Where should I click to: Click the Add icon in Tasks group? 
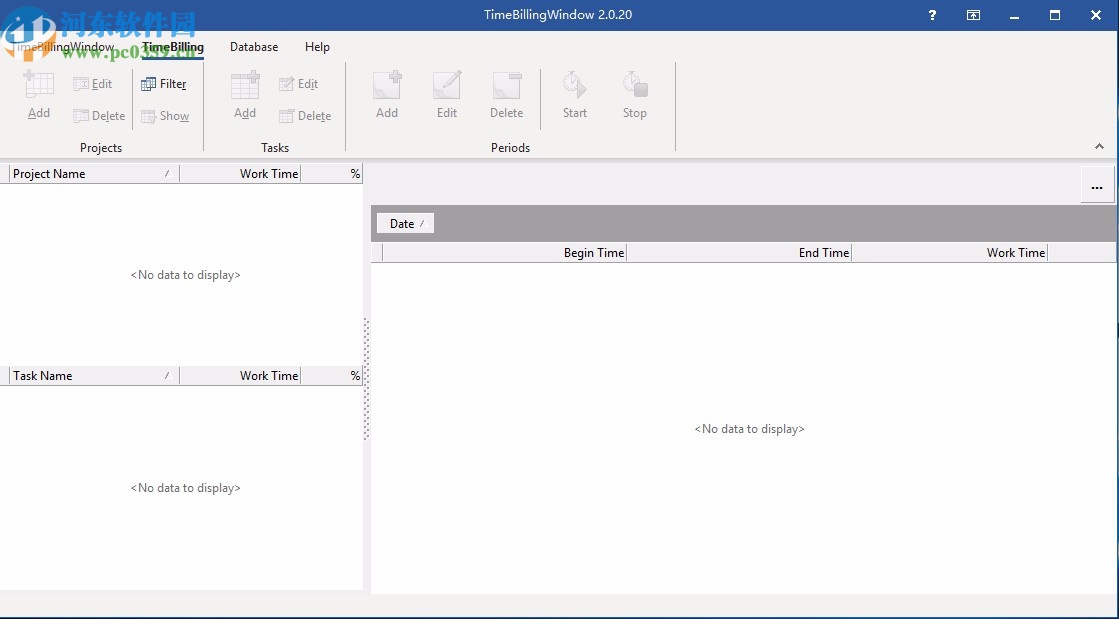(244, 95)
